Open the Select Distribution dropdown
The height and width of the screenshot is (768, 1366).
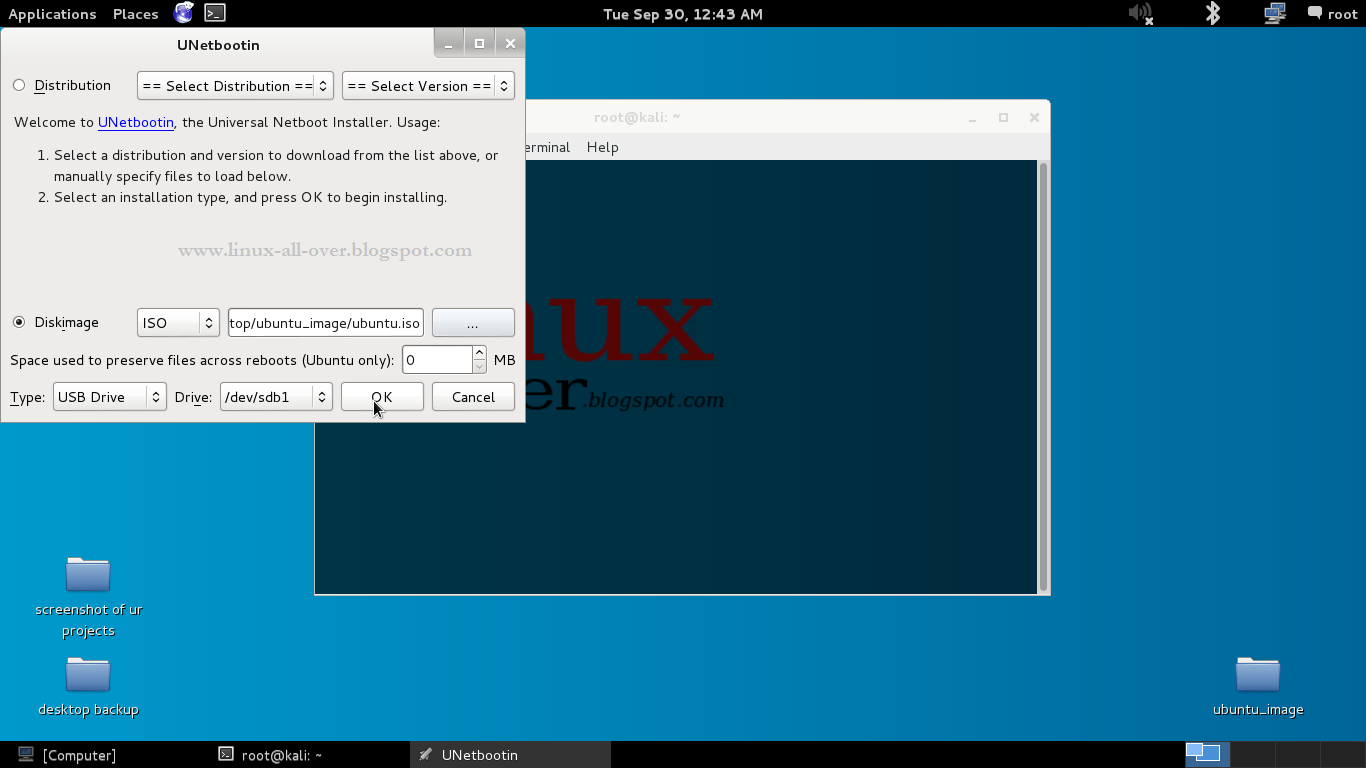tap(235, 86)
